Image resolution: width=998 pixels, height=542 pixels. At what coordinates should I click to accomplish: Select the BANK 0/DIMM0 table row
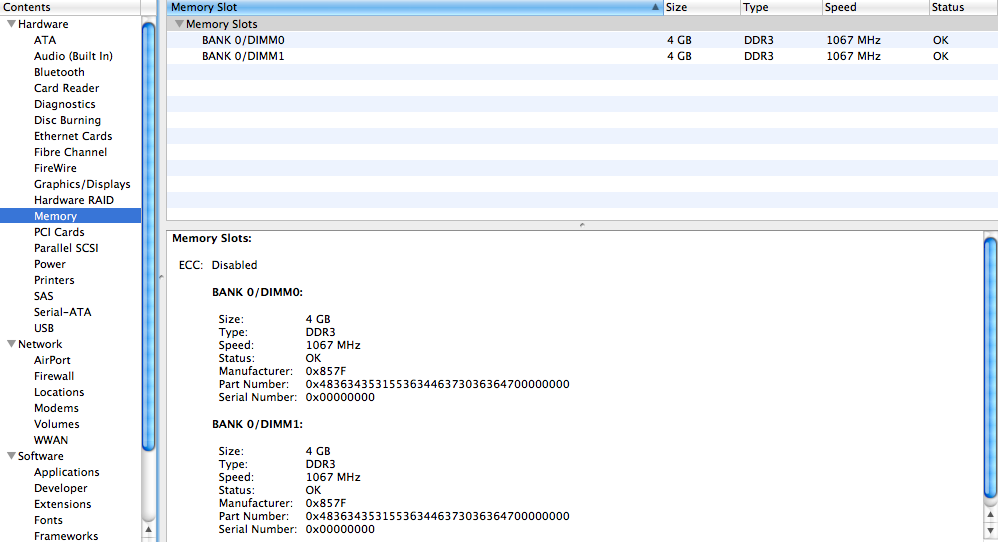(x=582, y=40)
